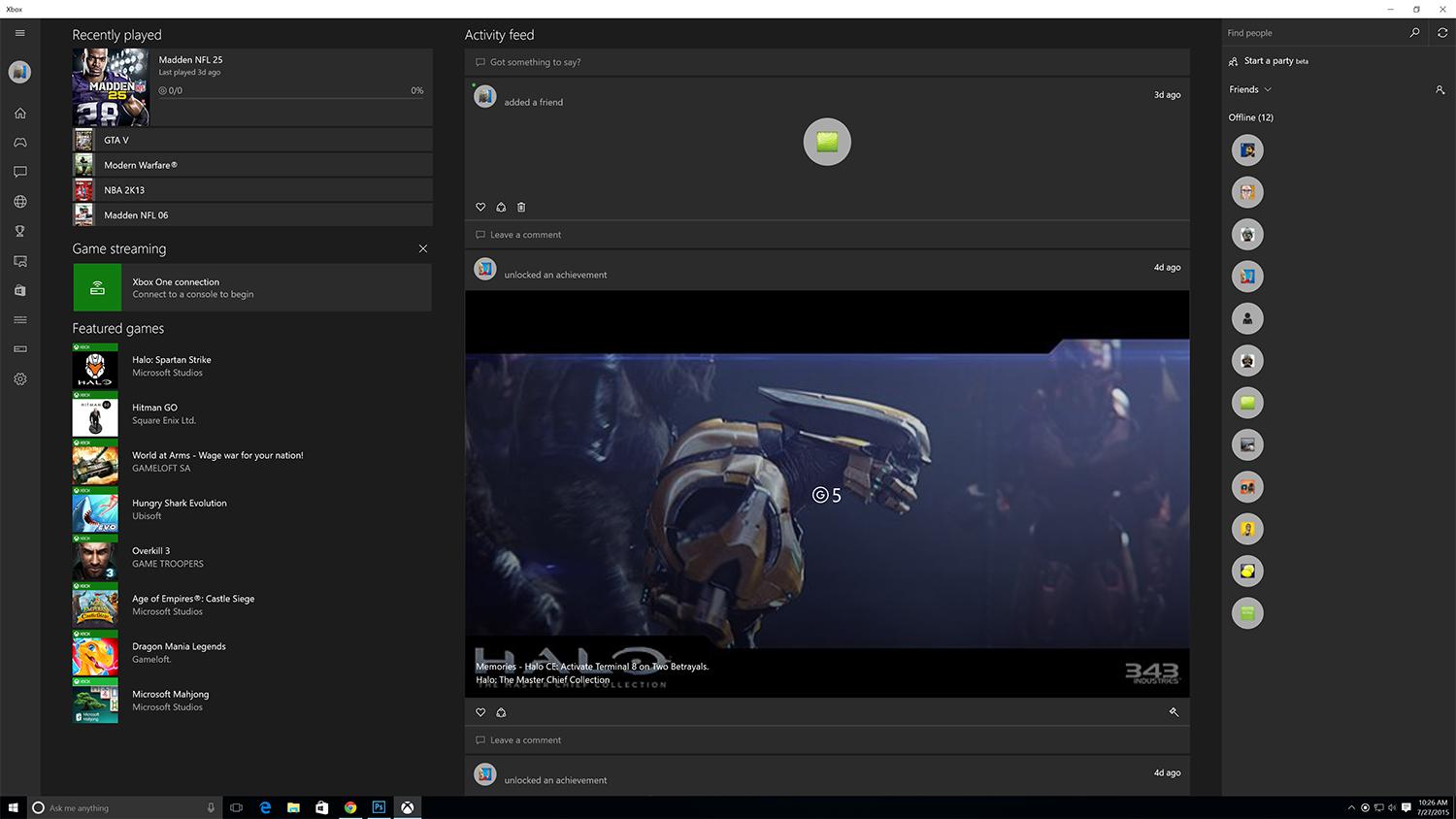
Task: Launch Microsoft Edge from the taskbar
Action: [x=265, y=807]
